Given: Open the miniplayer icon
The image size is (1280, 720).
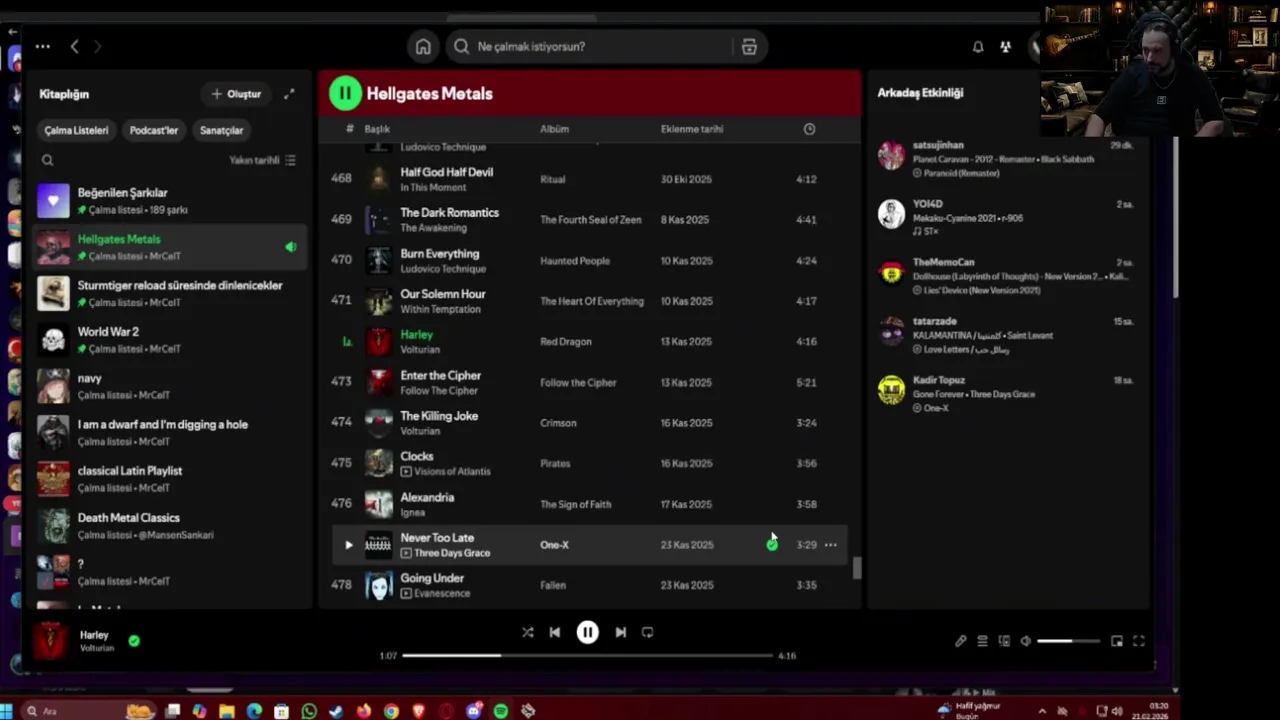Looking at the screenshot, I should tap(1117, 641).
